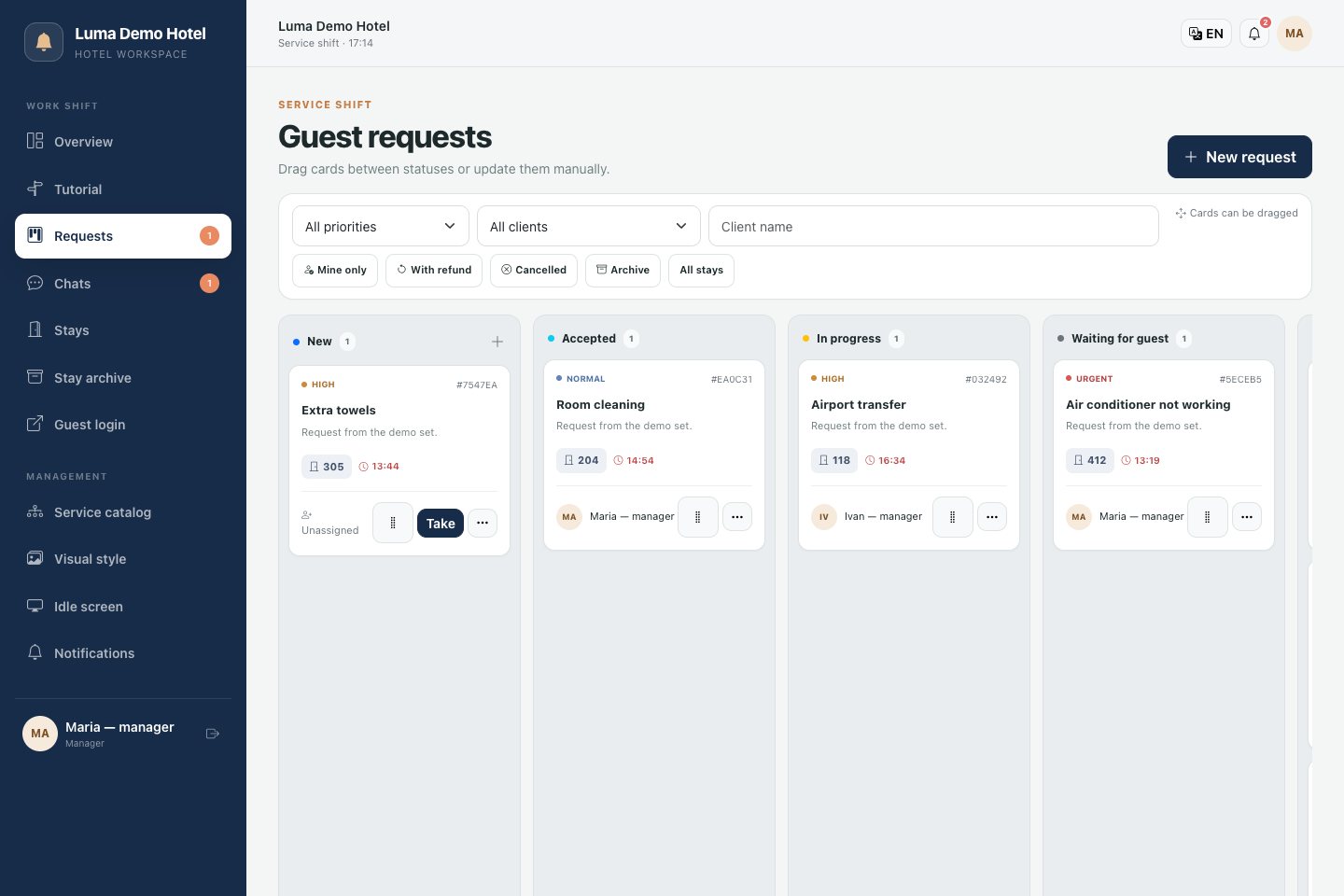Toggle the Mine only filter
The width and height of the screenshot is (1344, 896).
click(335, 271)
